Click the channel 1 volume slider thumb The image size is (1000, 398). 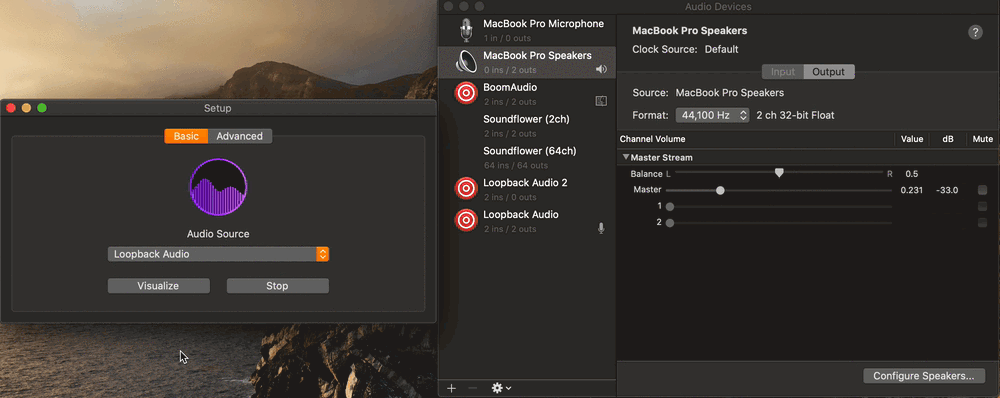[x=670, y=207]
